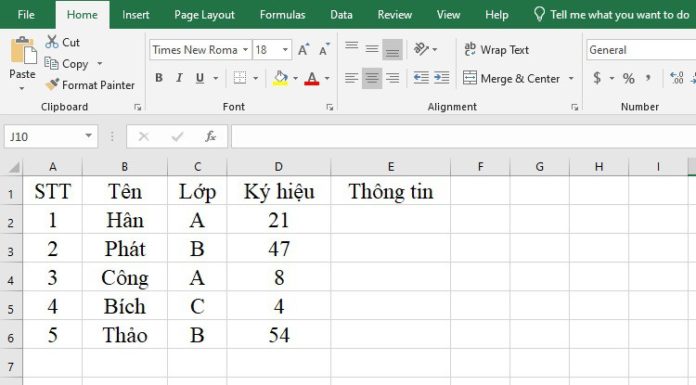Switch to Page Layout tab
The height and width of the screenshot is (385, 696).
[x=204, y=15]
